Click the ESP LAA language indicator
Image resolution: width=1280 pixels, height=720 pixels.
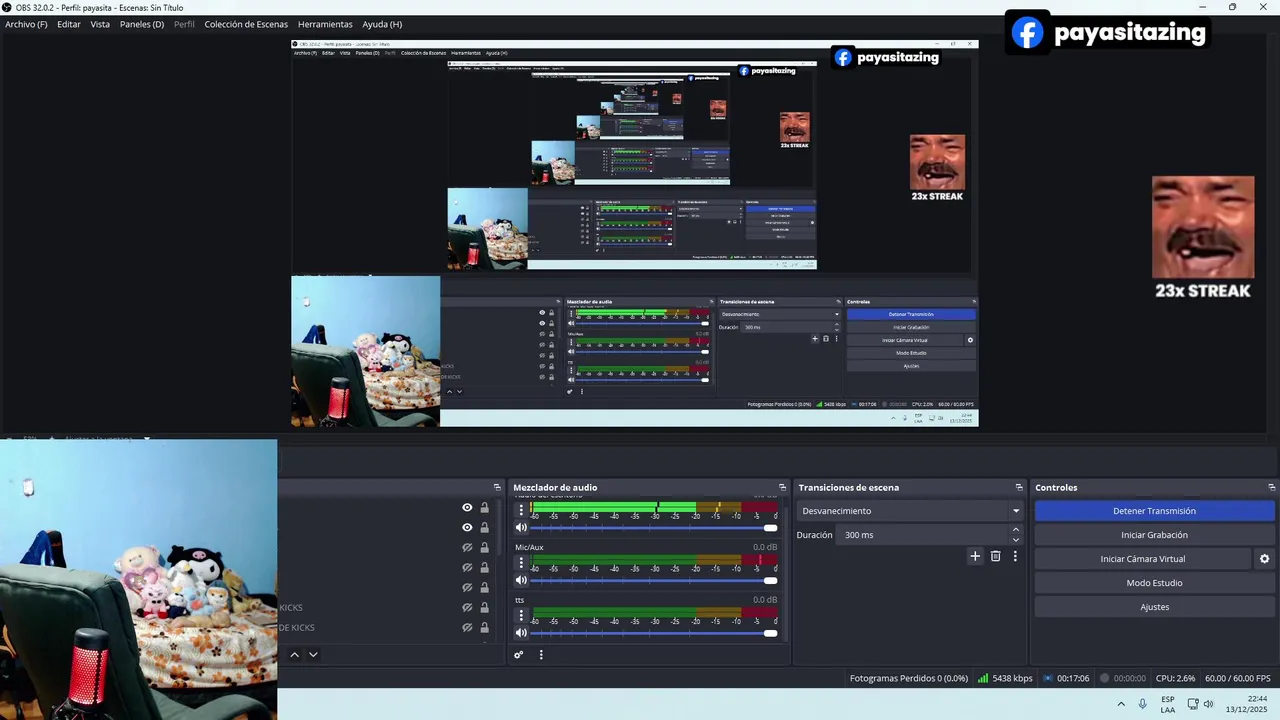[x=1168, y=704]
